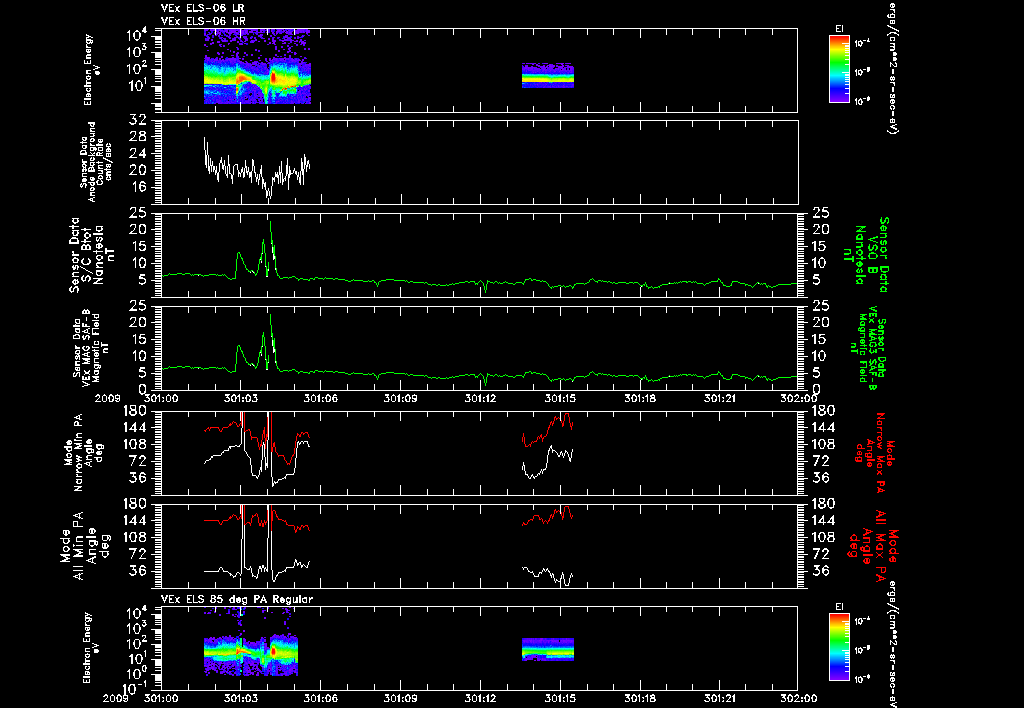Click the white anode background count rate trace
The width and height of the screenshot is (1024, 708).
click(x=257, y=170)
